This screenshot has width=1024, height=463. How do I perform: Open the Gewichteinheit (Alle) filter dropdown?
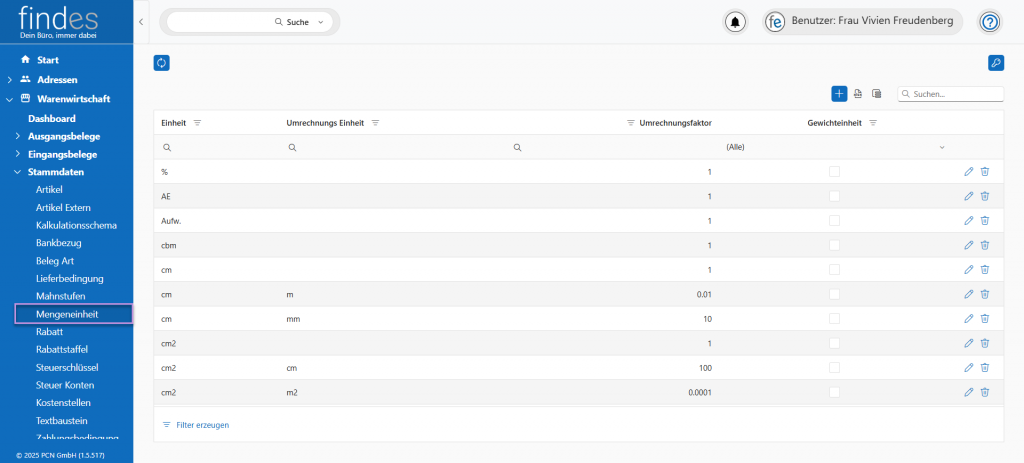tap(835, 147)
